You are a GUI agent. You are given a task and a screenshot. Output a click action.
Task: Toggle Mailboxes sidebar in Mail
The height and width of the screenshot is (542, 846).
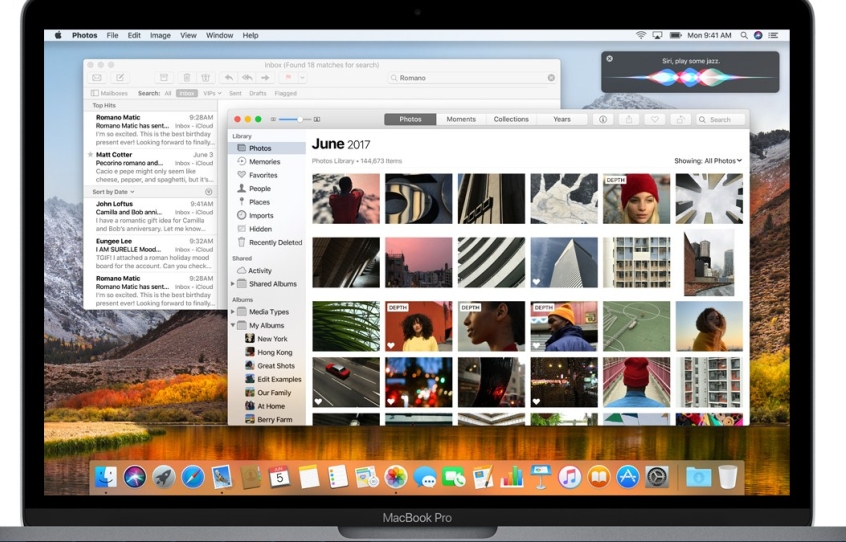click(108, 93)
